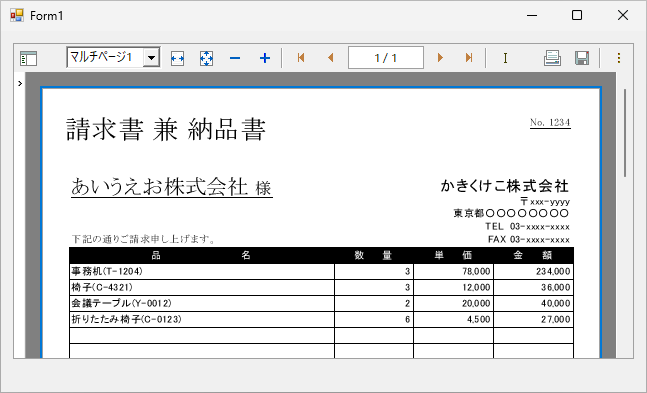Image resolution: width=647 pixels, height=393 pixels.
Task: Expand the side panel chevron
Action: pos(20,83)
